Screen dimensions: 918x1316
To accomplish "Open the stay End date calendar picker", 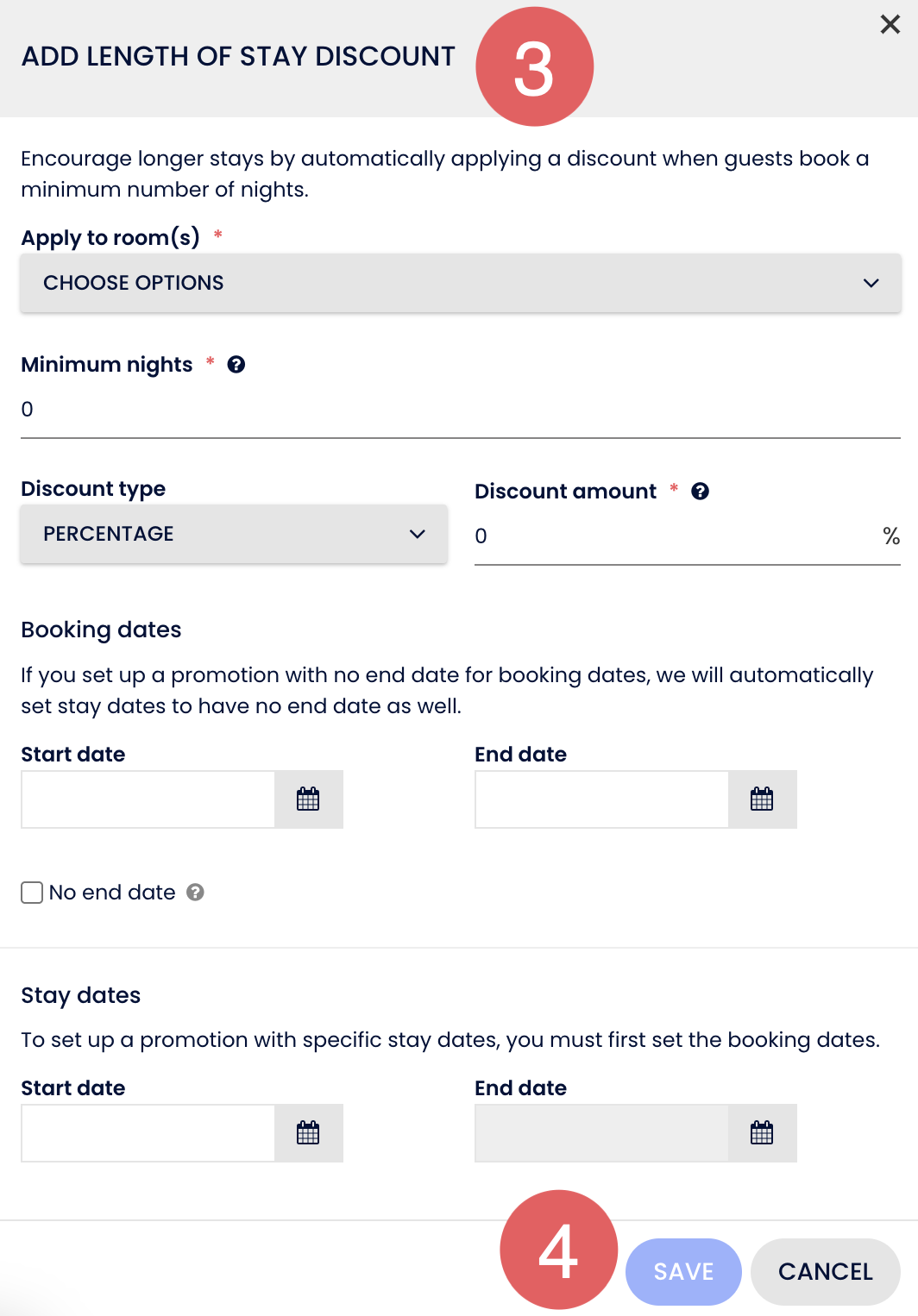I will coord(762,1133).
